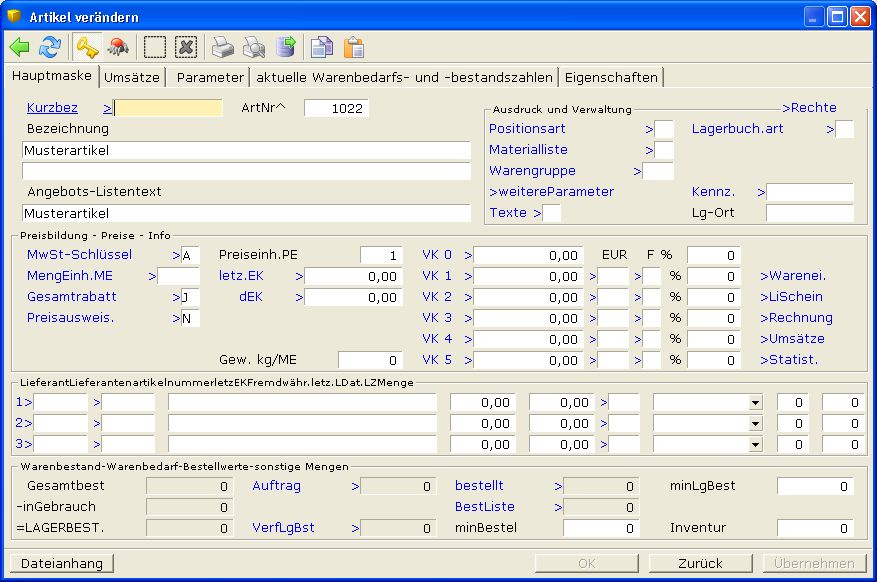This screenshot has height=582, width=877.
Task: Click the dashed box with X icon
Action: click(186, 47)
